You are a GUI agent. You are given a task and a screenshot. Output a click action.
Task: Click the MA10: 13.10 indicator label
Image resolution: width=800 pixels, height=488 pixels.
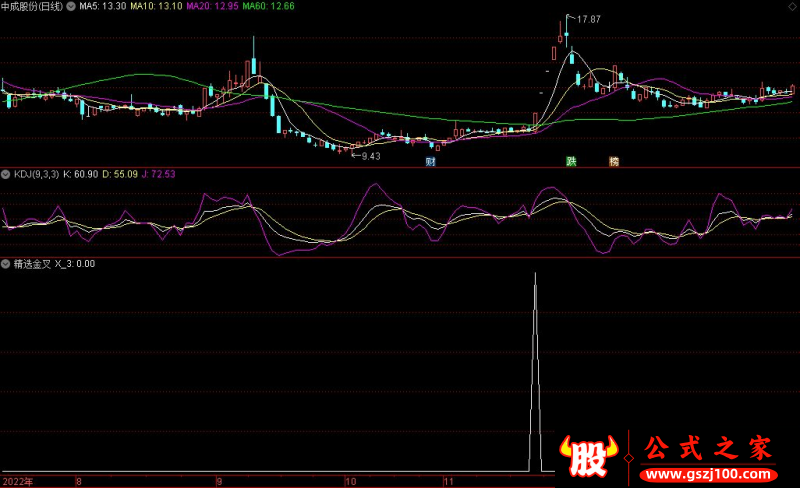tap(157, 6)
